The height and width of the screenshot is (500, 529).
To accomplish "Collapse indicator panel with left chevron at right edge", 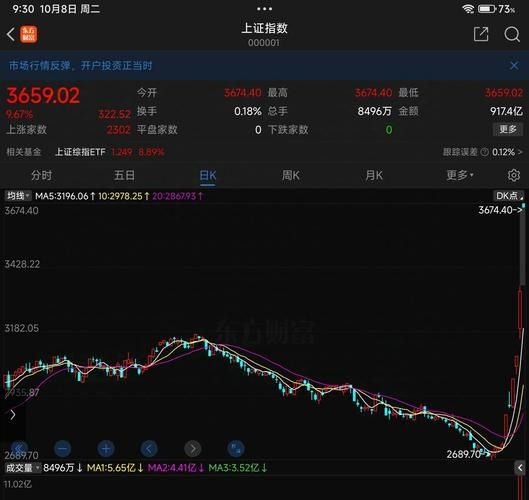I will pyautogui.click(x=520, y=468).
